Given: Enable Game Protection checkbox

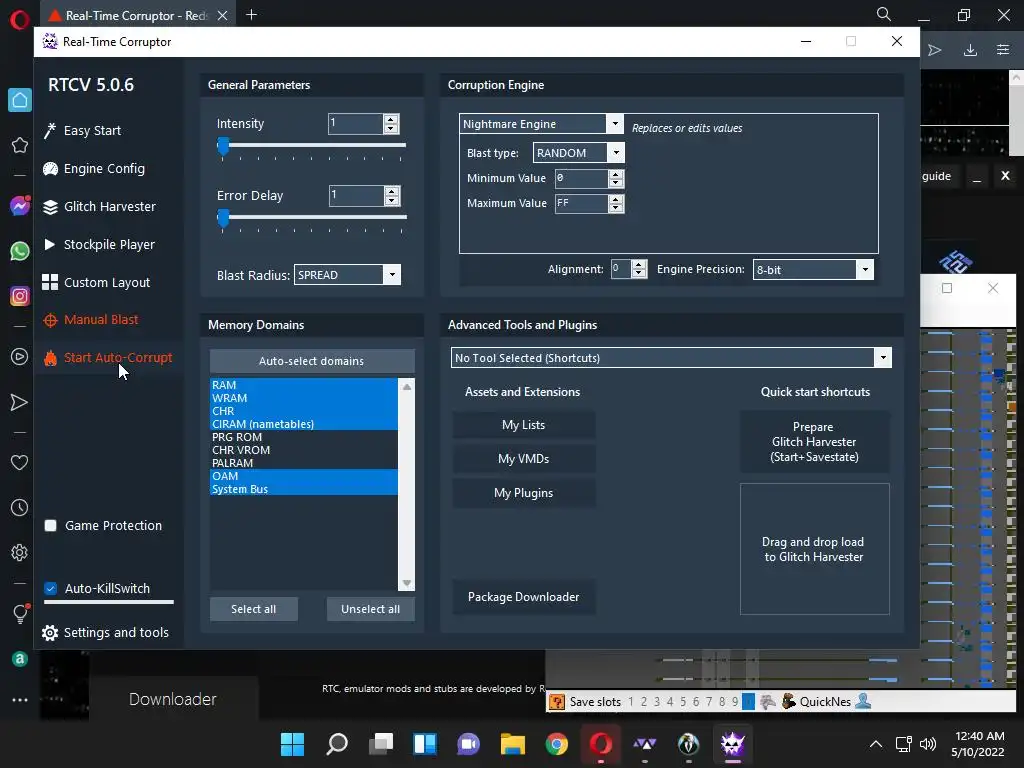Looking at the screenshot, I should 50,525.
